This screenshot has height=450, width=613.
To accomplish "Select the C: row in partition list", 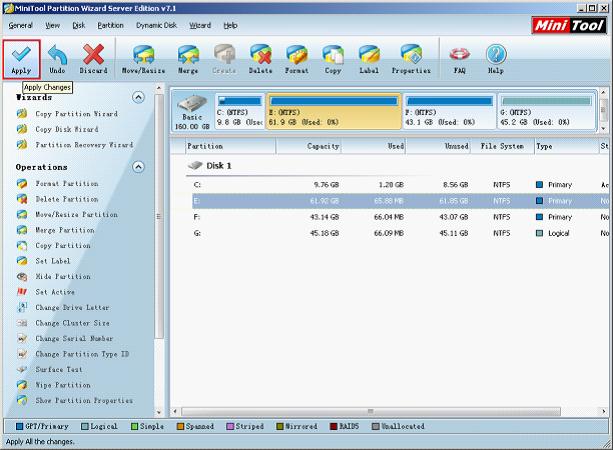I will tap(401, 185).
